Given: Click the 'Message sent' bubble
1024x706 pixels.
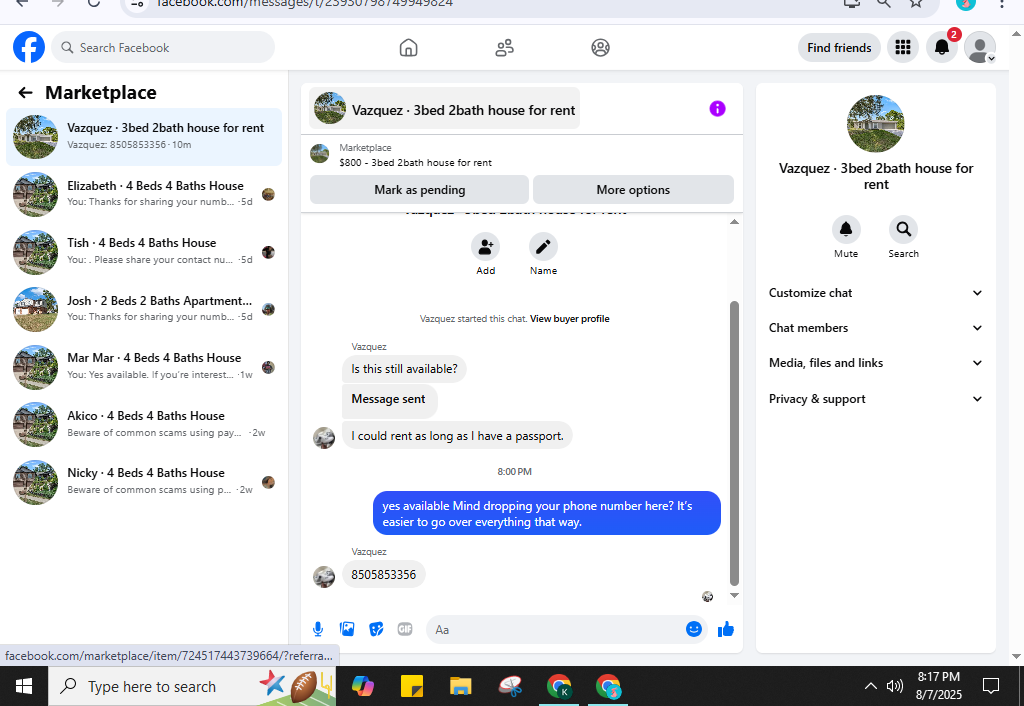Looking at the screenshot, I should pyautogui.click(x=389, y=400).
